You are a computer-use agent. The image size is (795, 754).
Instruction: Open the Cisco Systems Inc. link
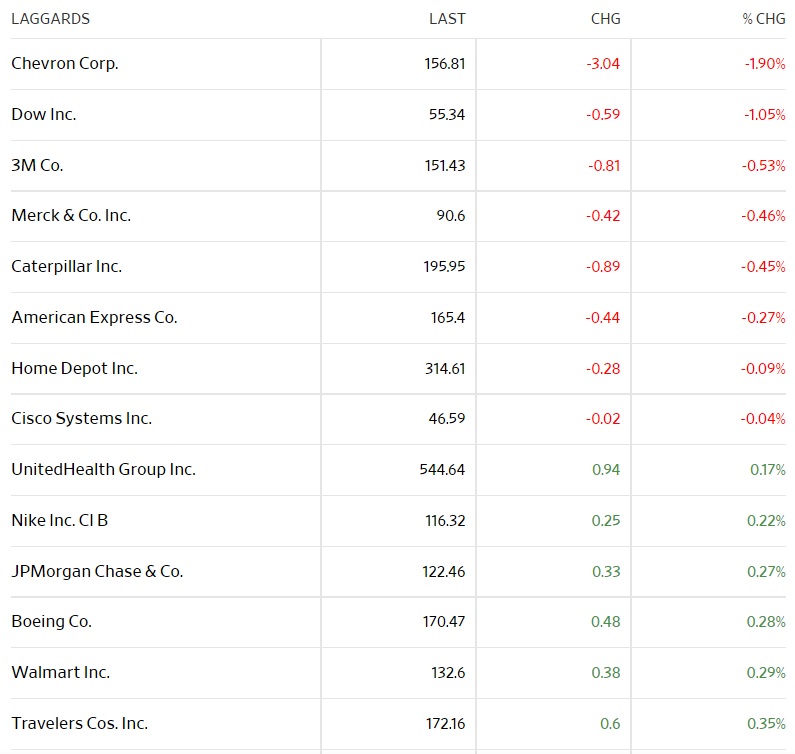click(82, 419)
